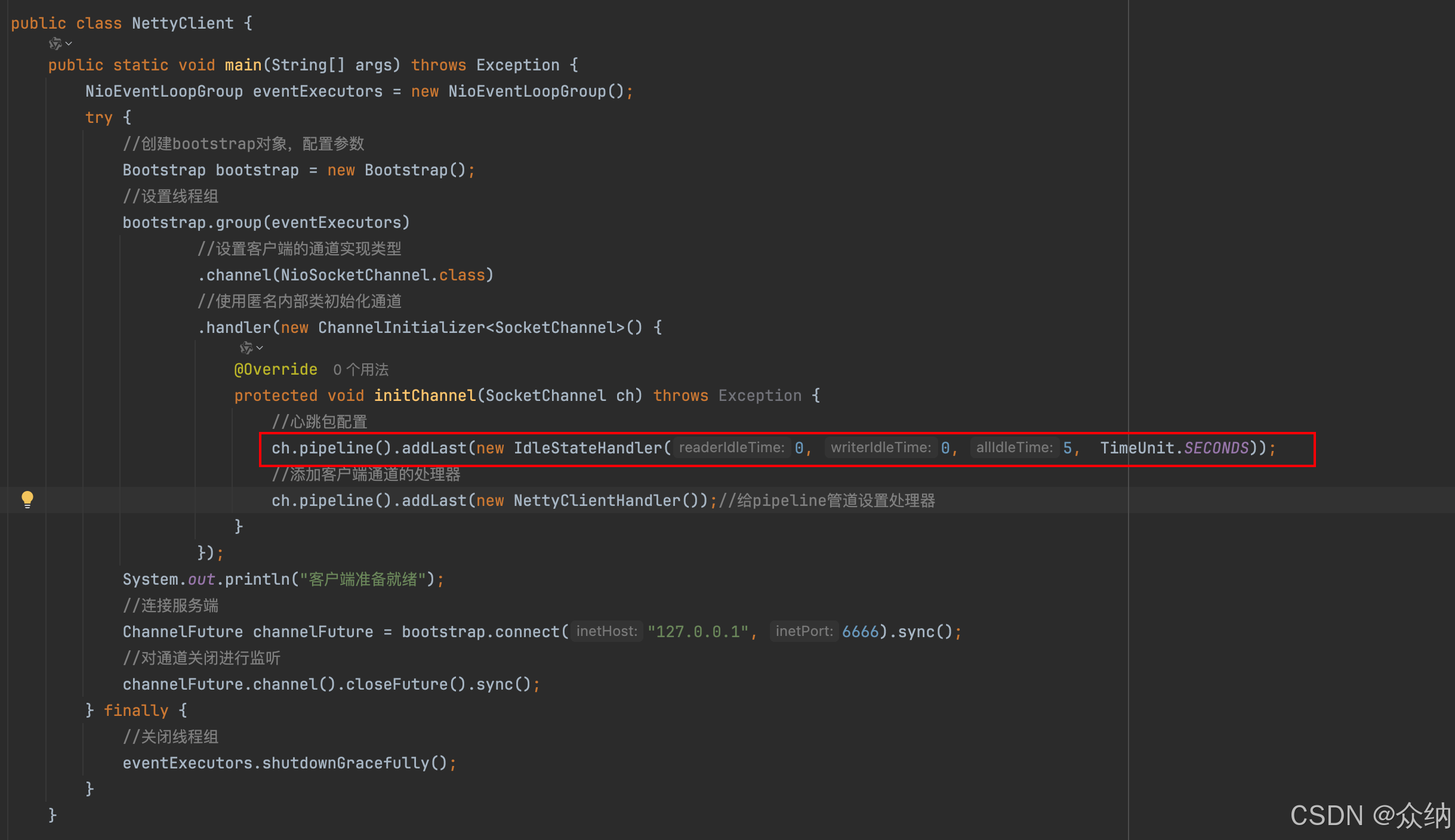The height and width of the screenshot is (840, 1455).
Task: Click the readerIdleTime parameter hint
Action: [x=732, y=447]
